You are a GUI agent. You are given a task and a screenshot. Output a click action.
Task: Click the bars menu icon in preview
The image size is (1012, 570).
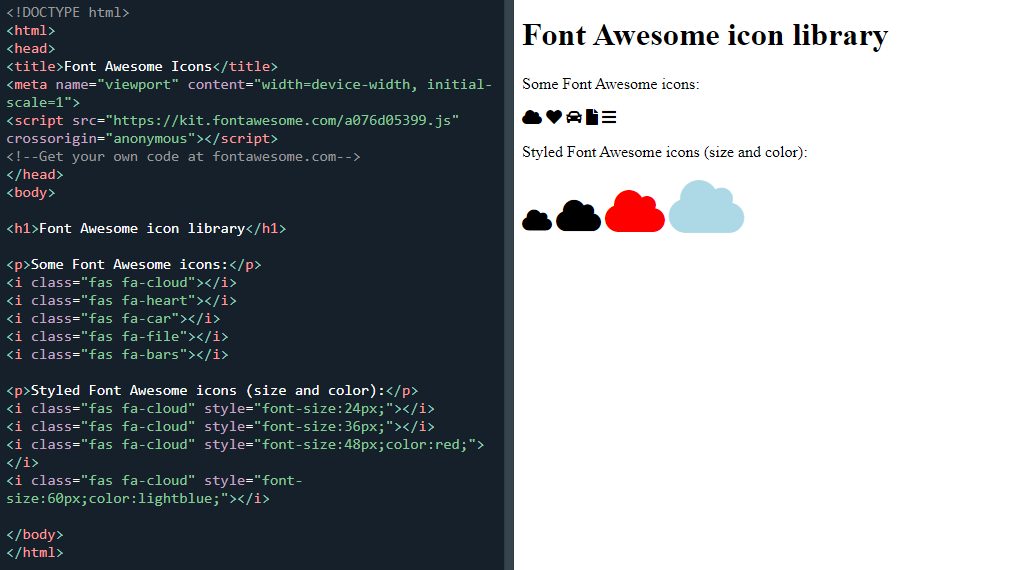609,117
